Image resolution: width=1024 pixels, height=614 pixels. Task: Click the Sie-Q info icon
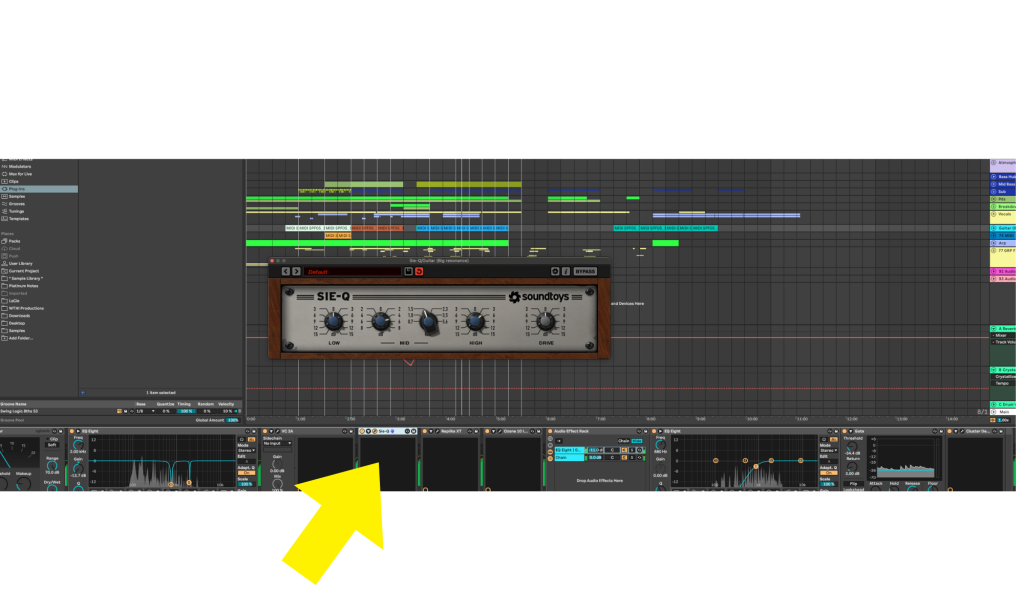coord(565,271)
